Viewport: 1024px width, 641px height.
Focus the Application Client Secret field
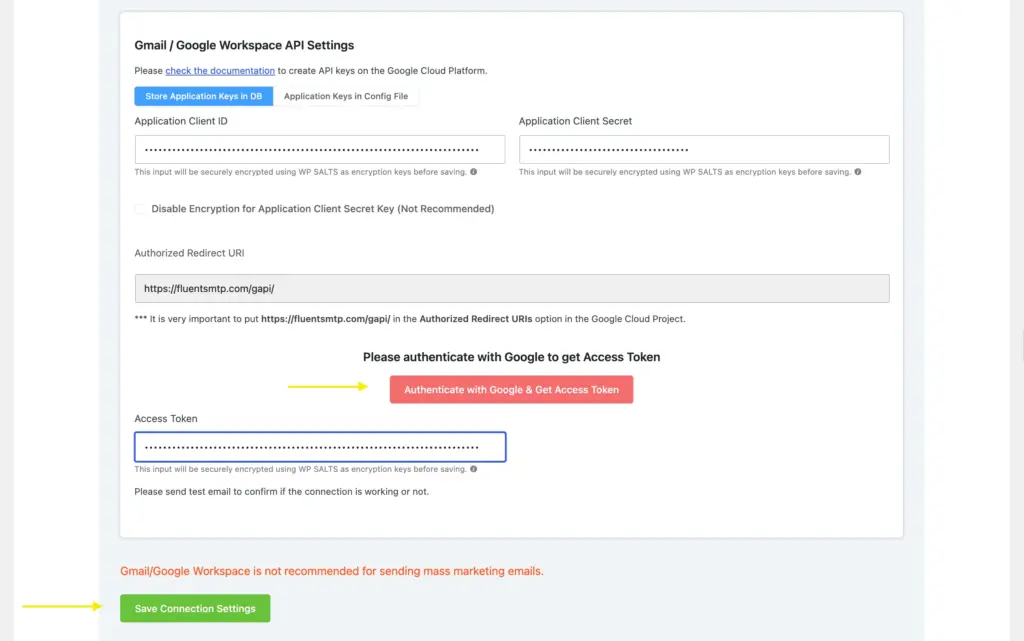704,149
